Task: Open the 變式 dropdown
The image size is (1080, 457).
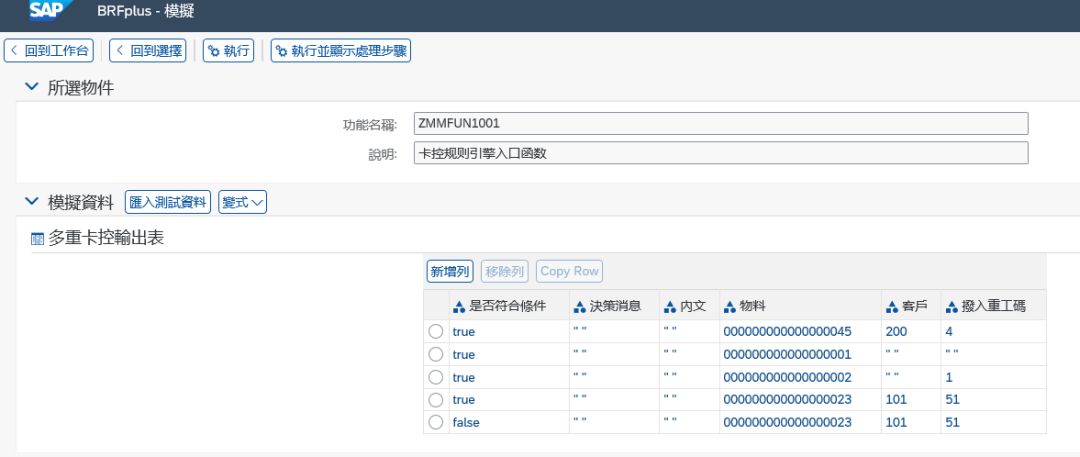Action: [x=242, y=202]
